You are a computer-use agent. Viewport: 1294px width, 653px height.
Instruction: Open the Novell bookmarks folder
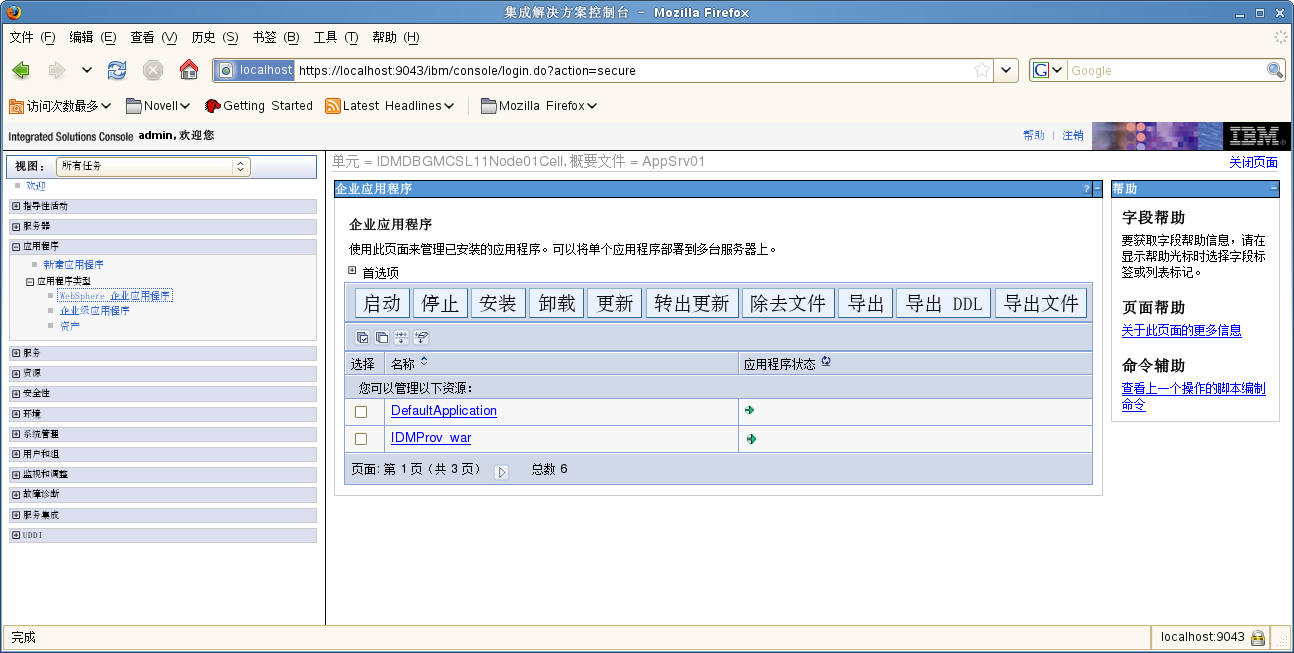[x=158, y=106]
